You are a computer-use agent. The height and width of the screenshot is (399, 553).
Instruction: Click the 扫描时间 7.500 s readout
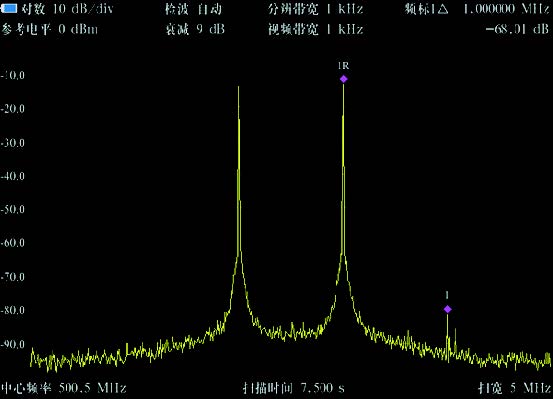pos(294,388)
